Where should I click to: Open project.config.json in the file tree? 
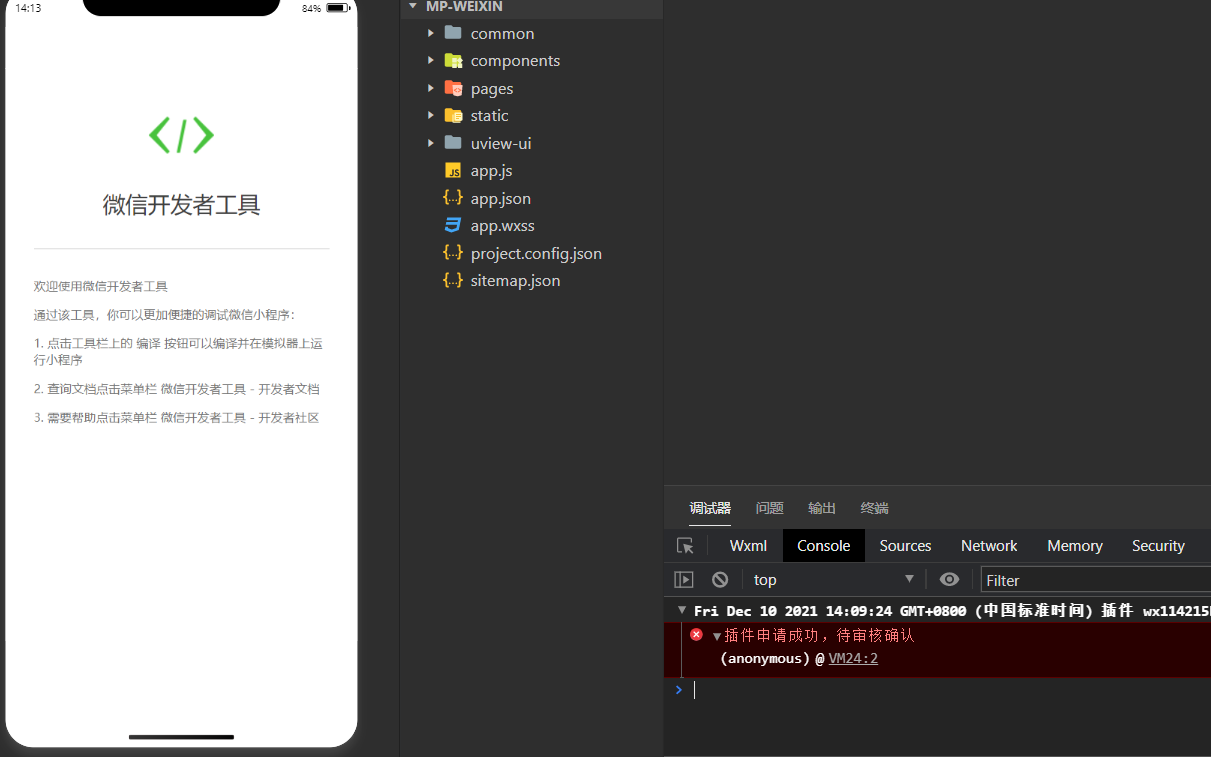(x=536, y=253)
